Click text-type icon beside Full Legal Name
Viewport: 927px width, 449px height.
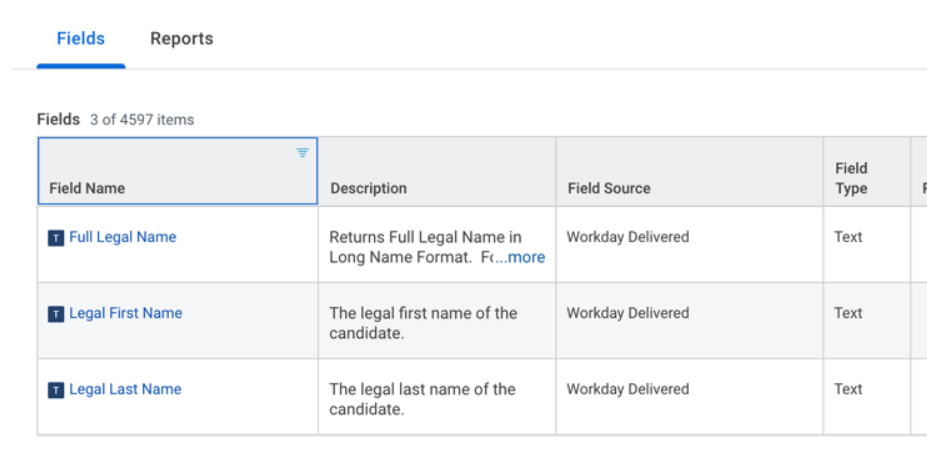[x=56, y=238]
